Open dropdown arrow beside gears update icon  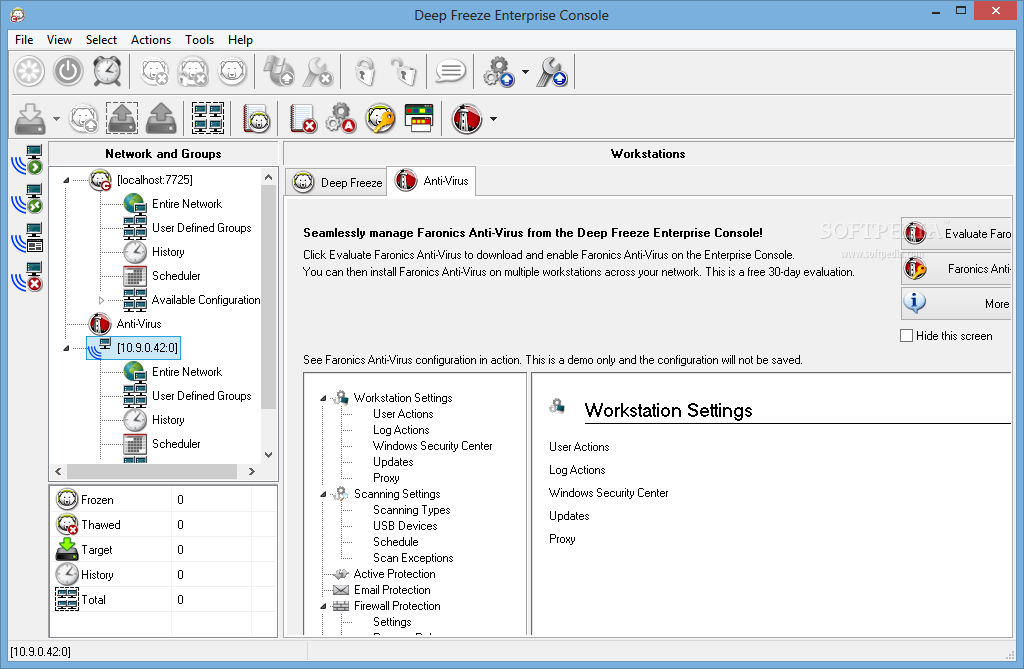(x=525, y=72)
